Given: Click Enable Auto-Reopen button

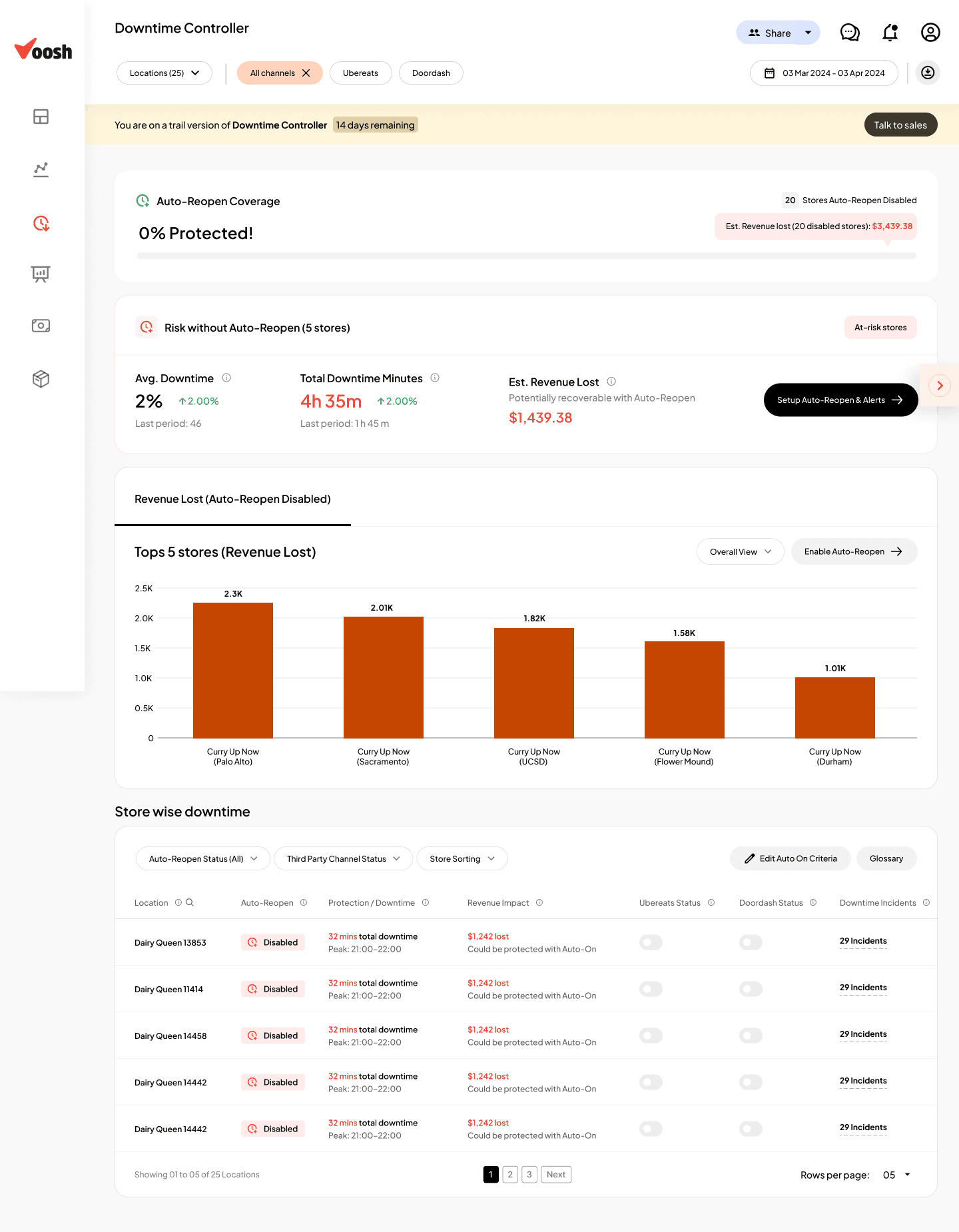Looking at the screenshot, I should point(854,551).
